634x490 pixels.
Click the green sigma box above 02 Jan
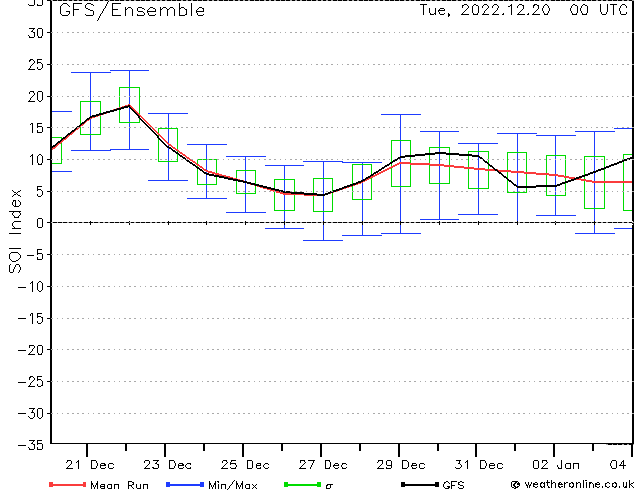click(x=556, y=175)
